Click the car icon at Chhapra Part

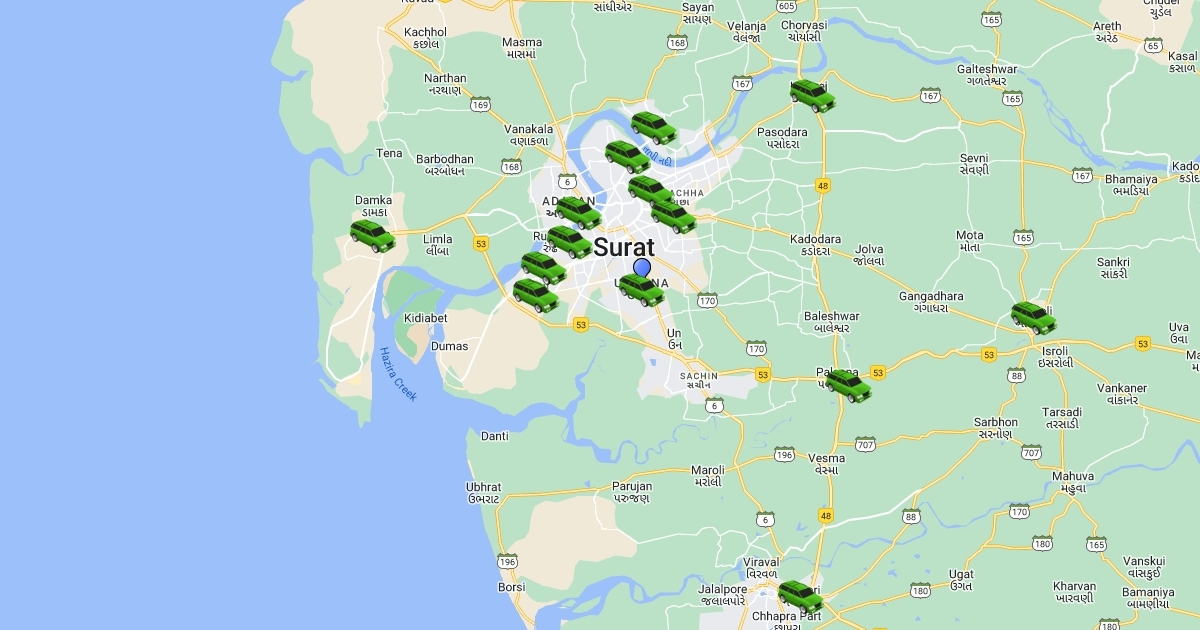coord(801,597)
